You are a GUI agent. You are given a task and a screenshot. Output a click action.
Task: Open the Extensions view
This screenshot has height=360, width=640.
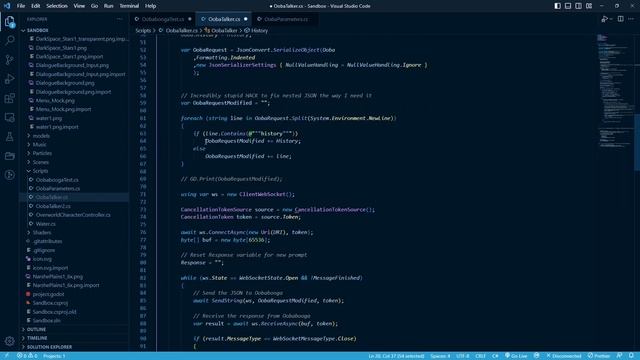pos(10,98)
